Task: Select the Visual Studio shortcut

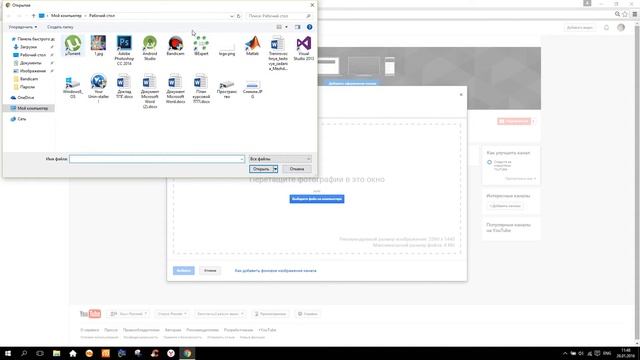Action: pyautogui.click(x=304, y=48)
